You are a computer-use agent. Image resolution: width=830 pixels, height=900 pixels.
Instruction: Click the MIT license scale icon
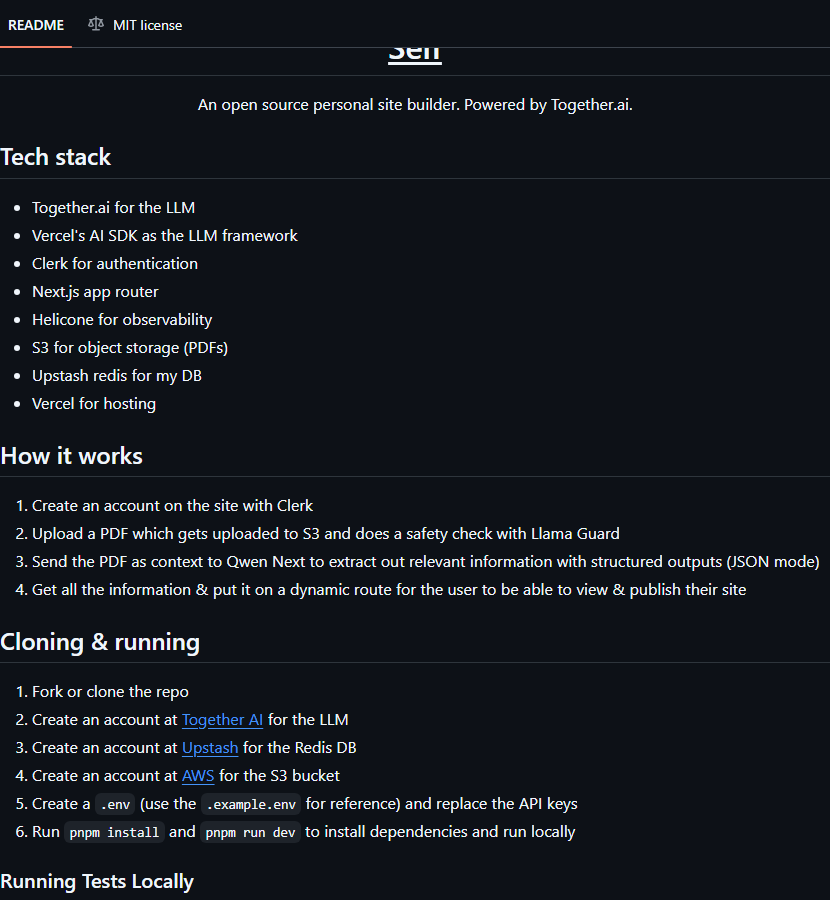click(95, 24)
